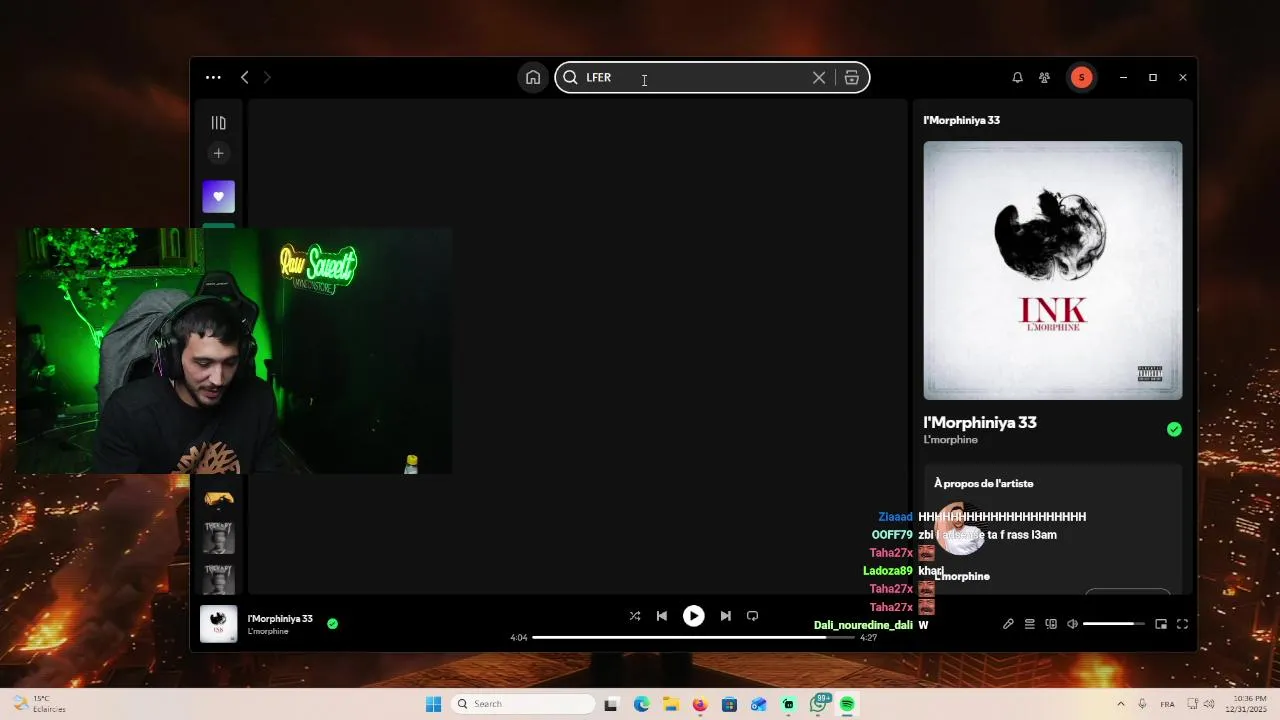Open the Home page

533,77
